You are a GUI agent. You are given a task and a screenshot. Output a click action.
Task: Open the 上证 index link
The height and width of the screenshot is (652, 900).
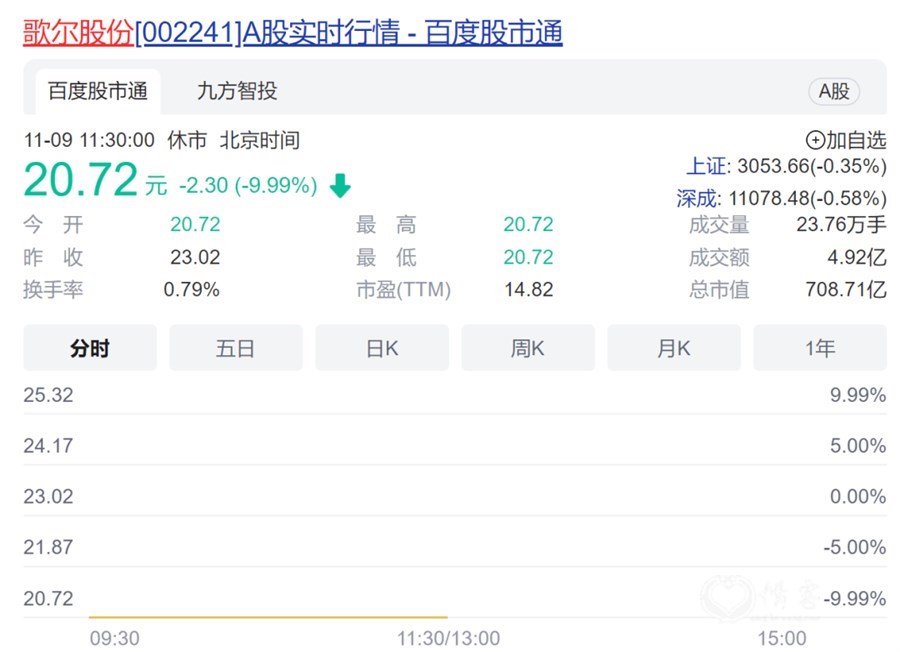[x=706, y=166]
